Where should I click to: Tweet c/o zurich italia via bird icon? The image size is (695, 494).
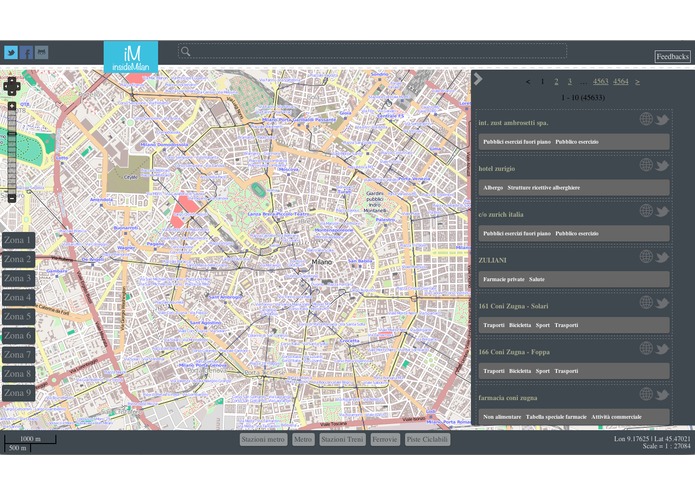click(x=662, y=211)
